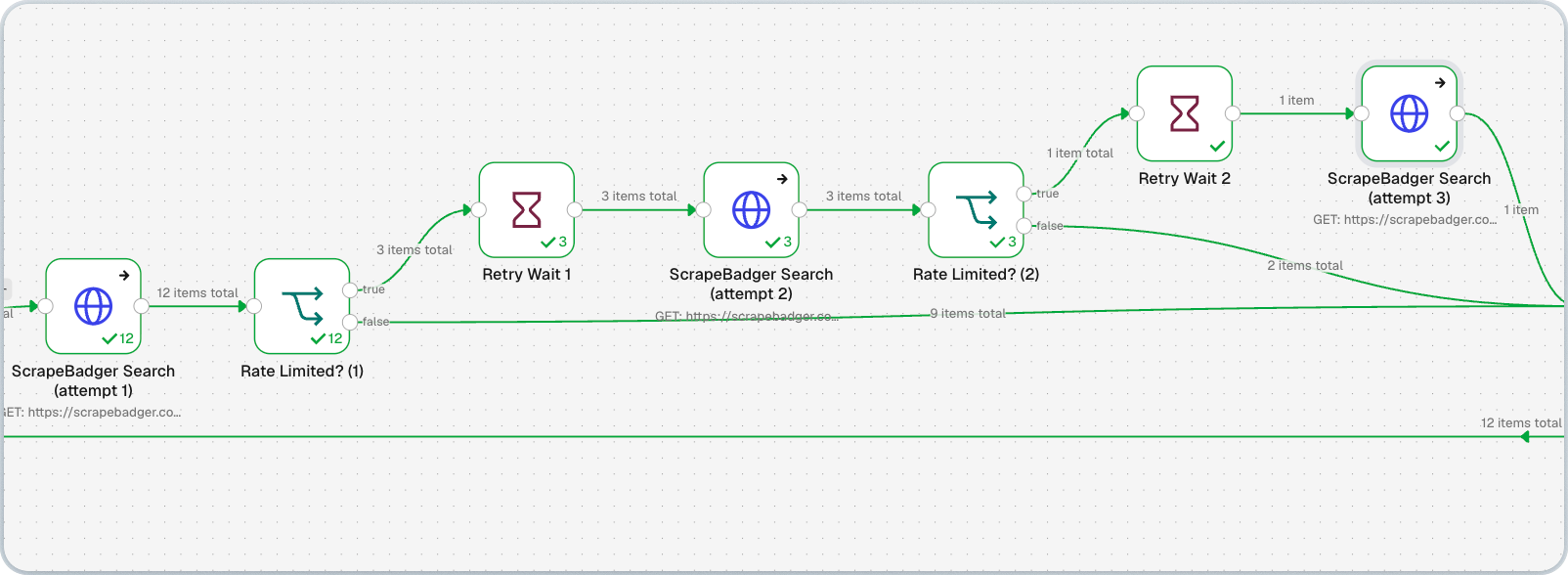The image size is (1568, 575).
Task: Click the 'ScrapeBadger Search (attempt 2)' node title
Action: click(x=752, y=284)
